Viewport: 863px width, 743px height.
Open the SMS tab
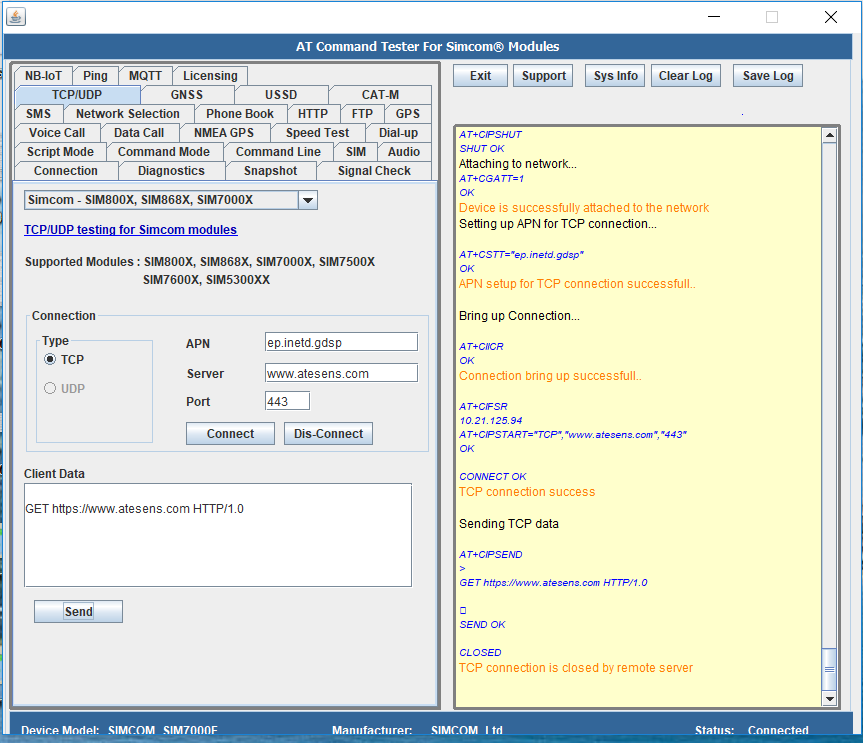[39, 113]
